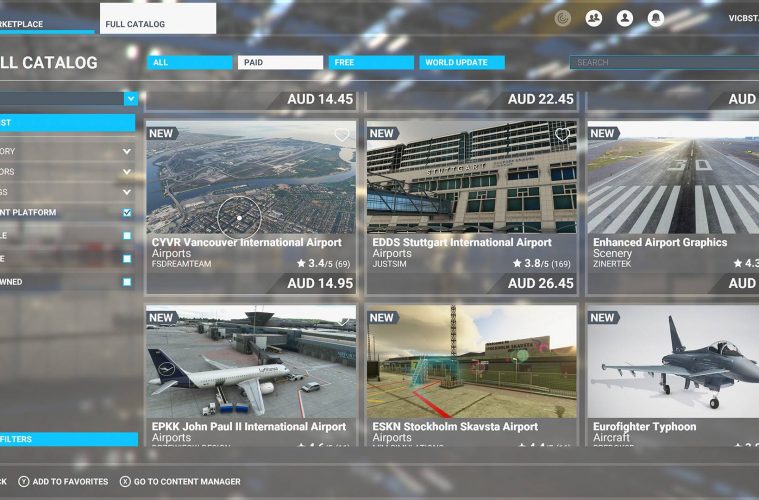Show All catalog items
The height and width of the screenshot is (500, 759).
[x=190, y=62]
